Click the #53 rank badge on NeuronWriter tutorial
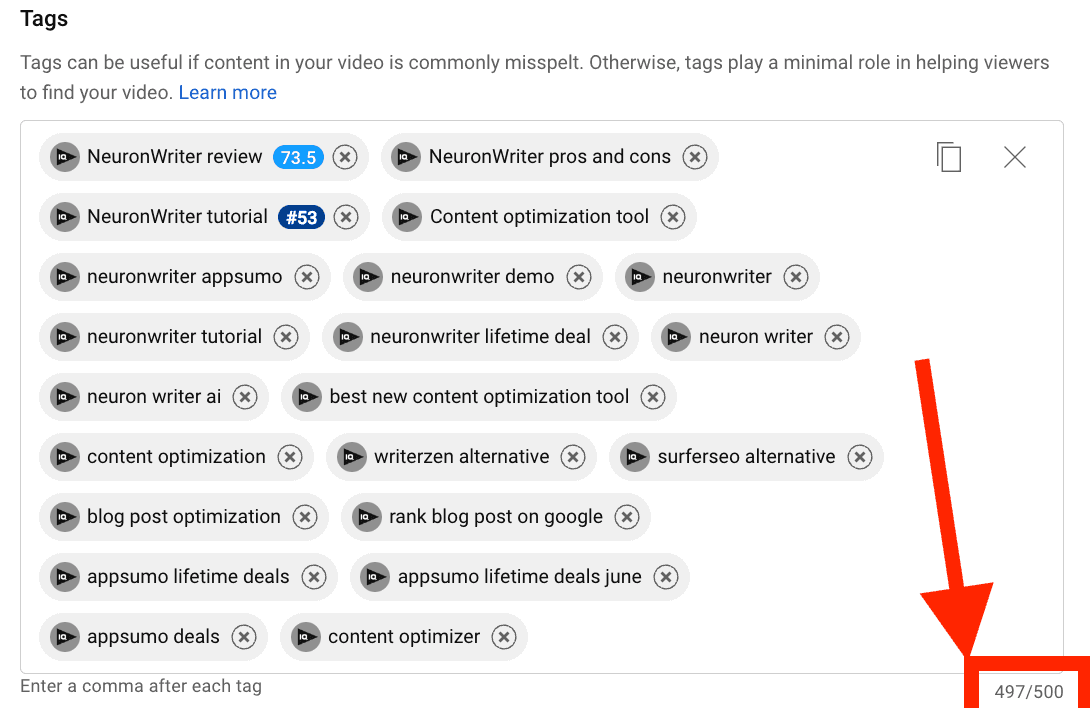The image size is (1090, 708). pyautogui.click(x=301, y=217)
